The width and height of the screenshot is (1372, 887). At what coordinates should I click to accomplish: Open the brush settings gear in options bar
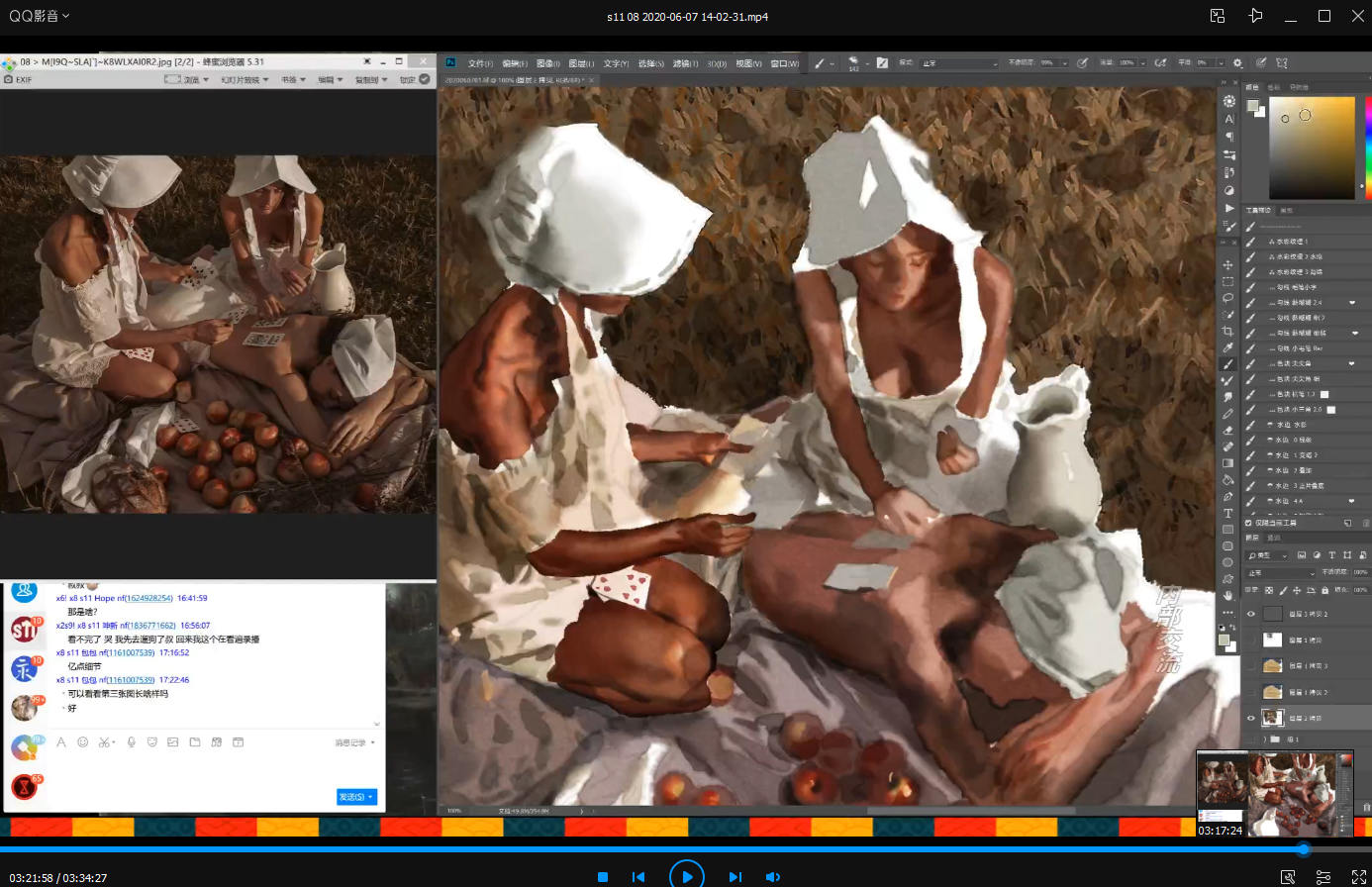tap(1237, 62)
